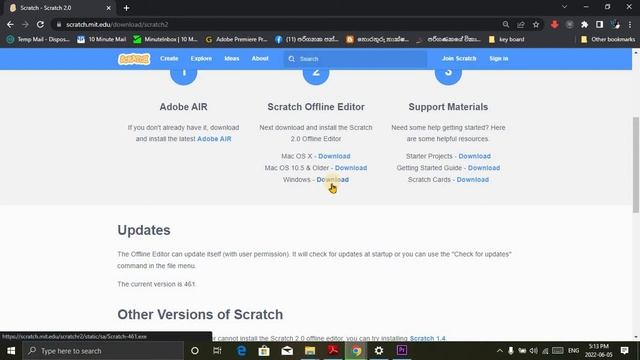Screen dimensions: 640x360
Task: Click the address bar URL
Action: point(117,24)
